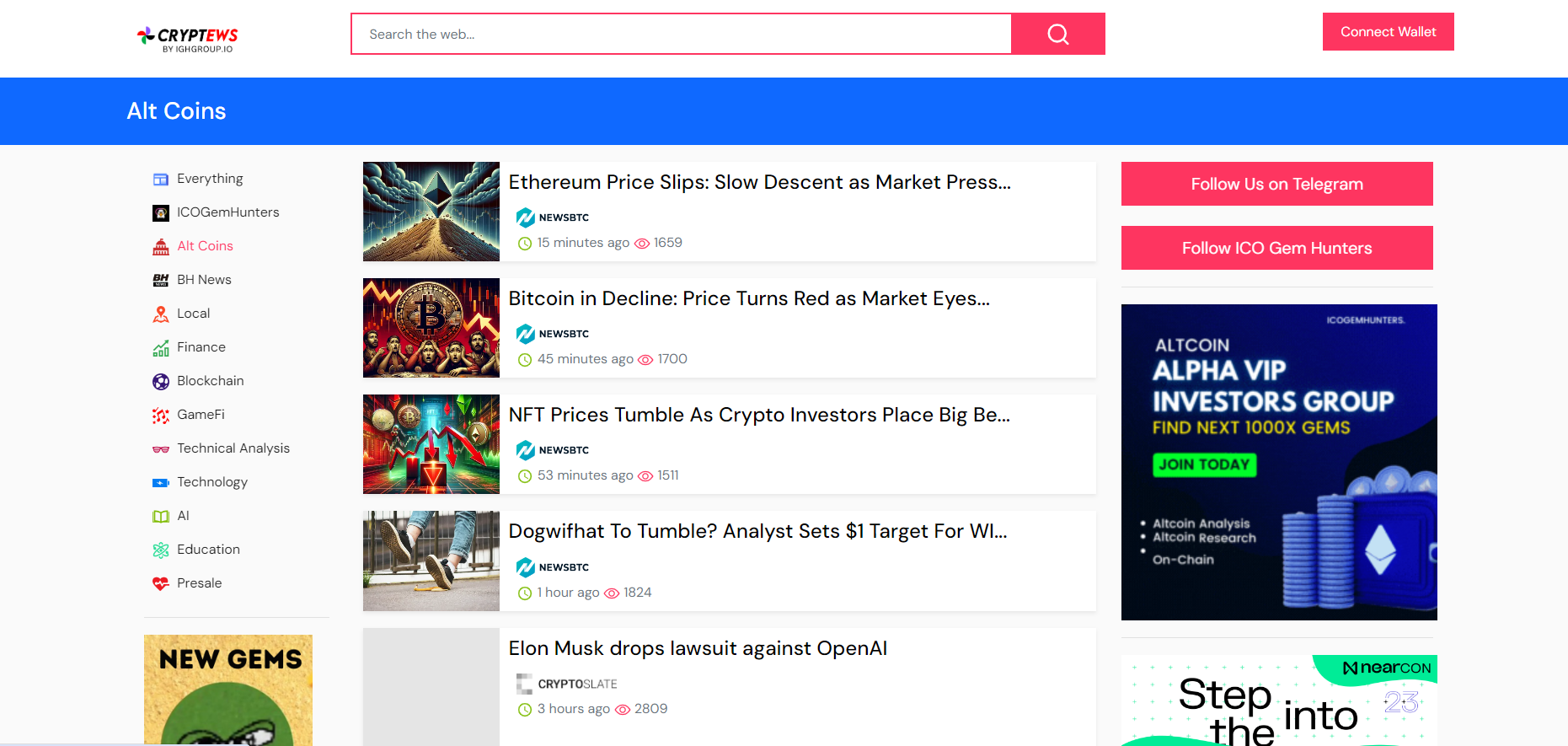Viewport: 1568px width, 746px height.
Task: Open the Technology category
Action: (x=212, y=482)
